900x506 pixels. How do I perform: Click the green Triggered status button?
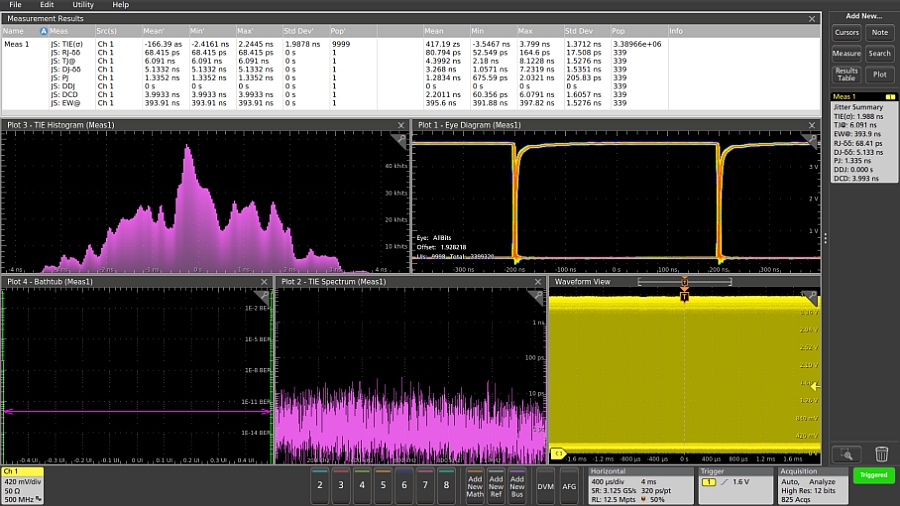(x=873, y=475)
